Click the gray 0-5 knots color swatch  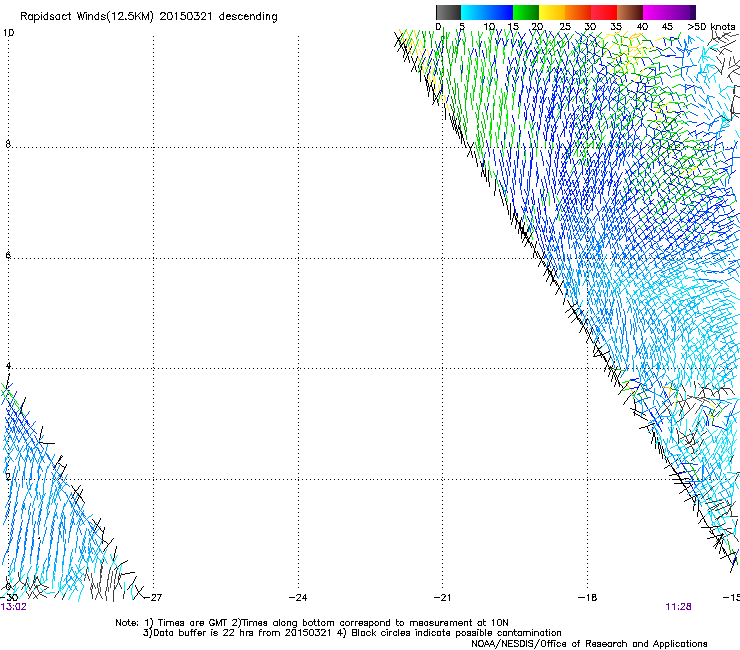pyautogui.click(x=448, y=12)
